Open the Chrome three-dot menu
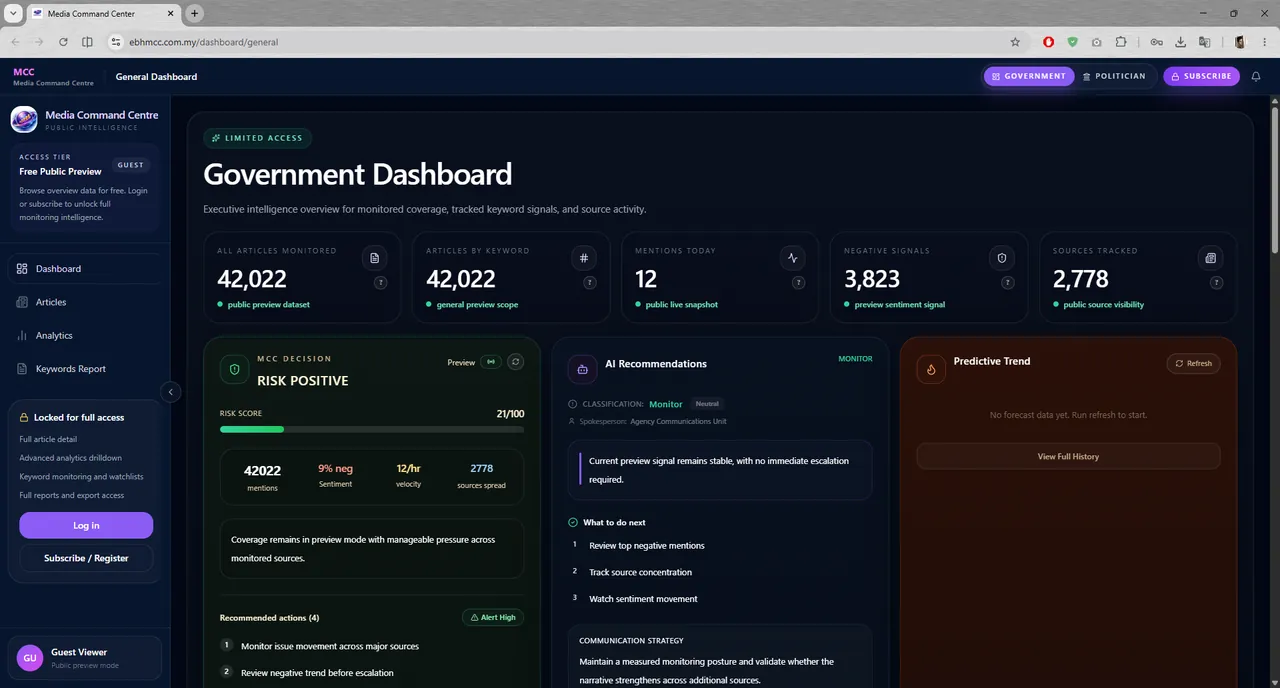 1263,42
